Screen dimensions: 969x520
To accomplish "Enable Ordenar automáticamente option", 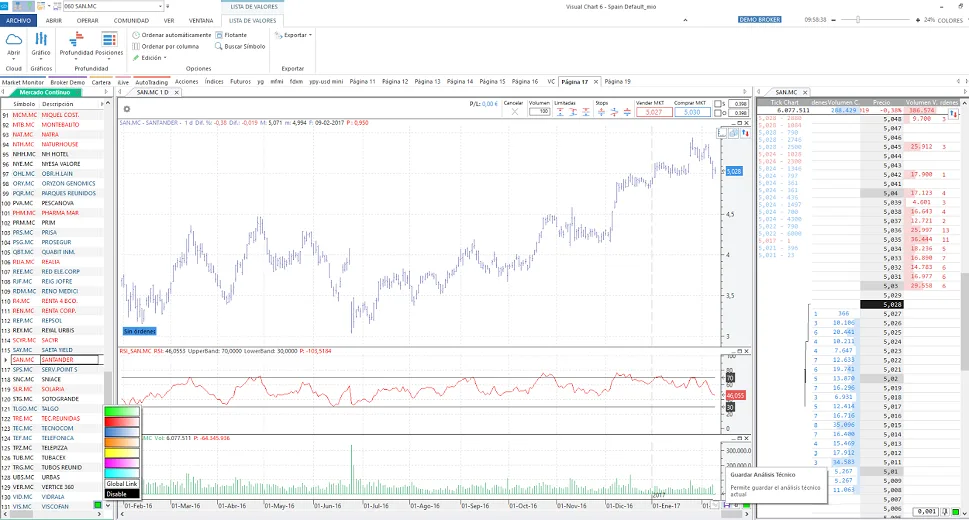I will tap(136, 35).
